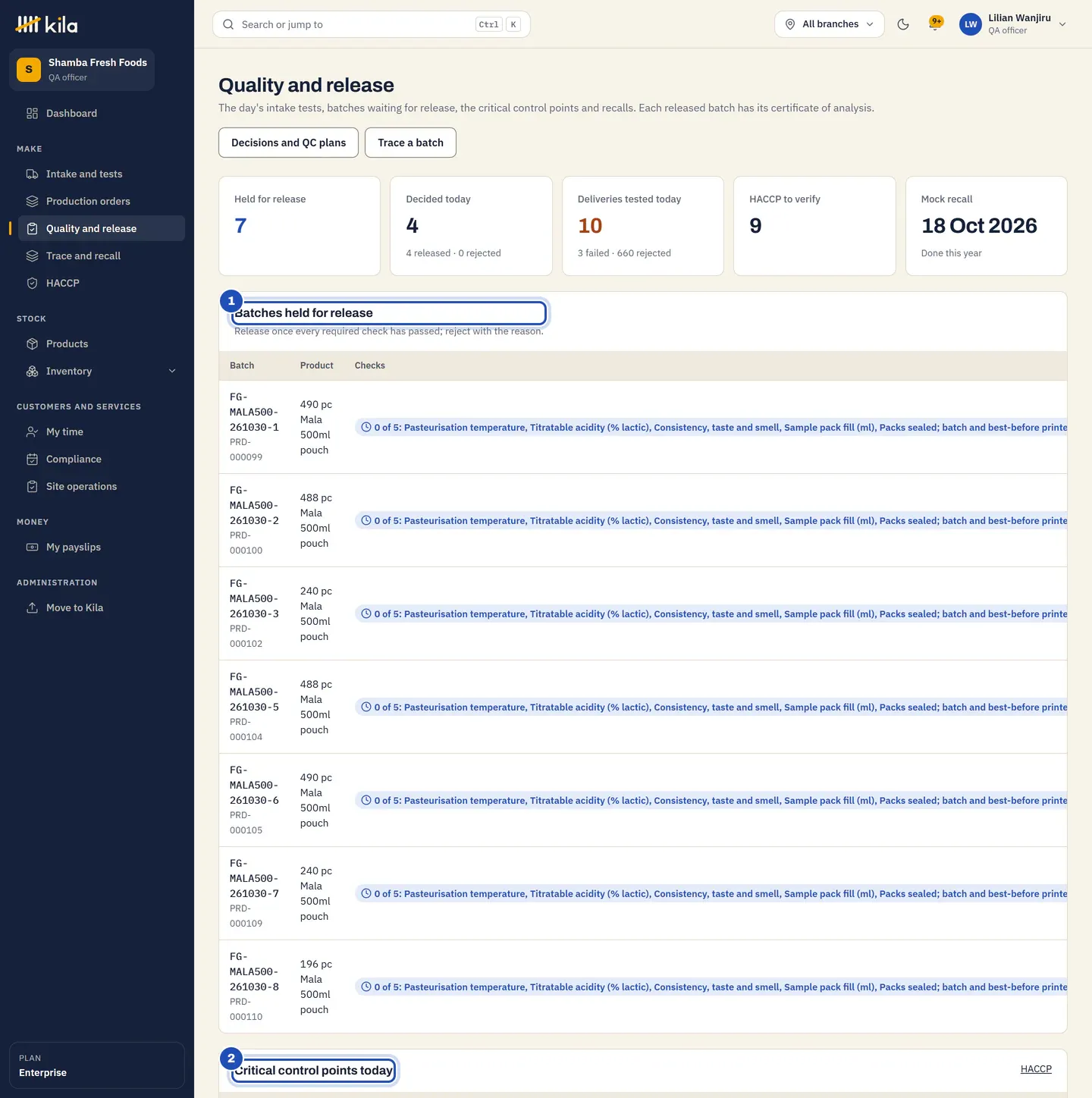Click Trace a batch button

click(410, 143)
